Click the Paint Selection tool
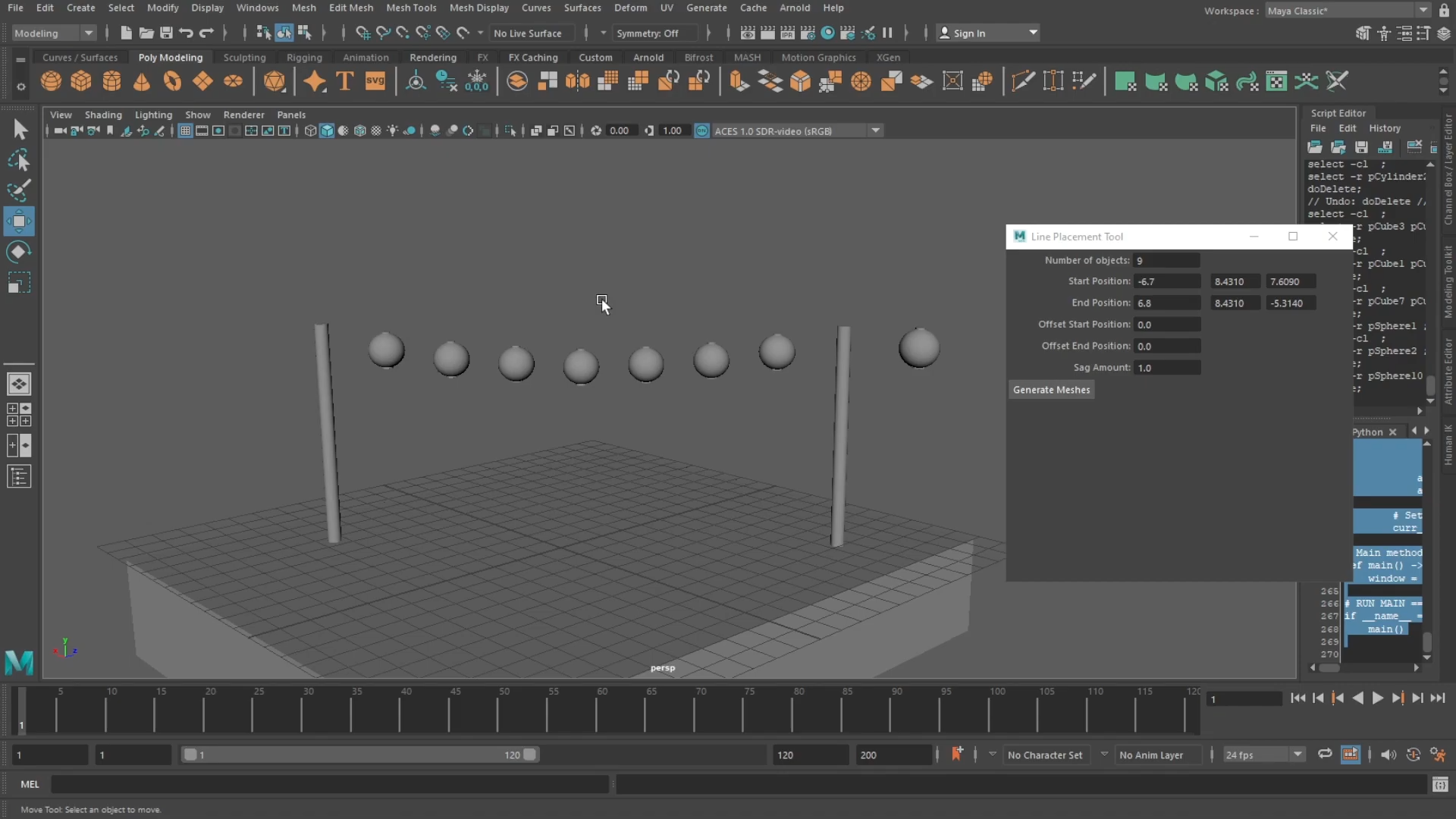Screen dimensions: 1456x819 pyautogui.click(x=19, y=190)
